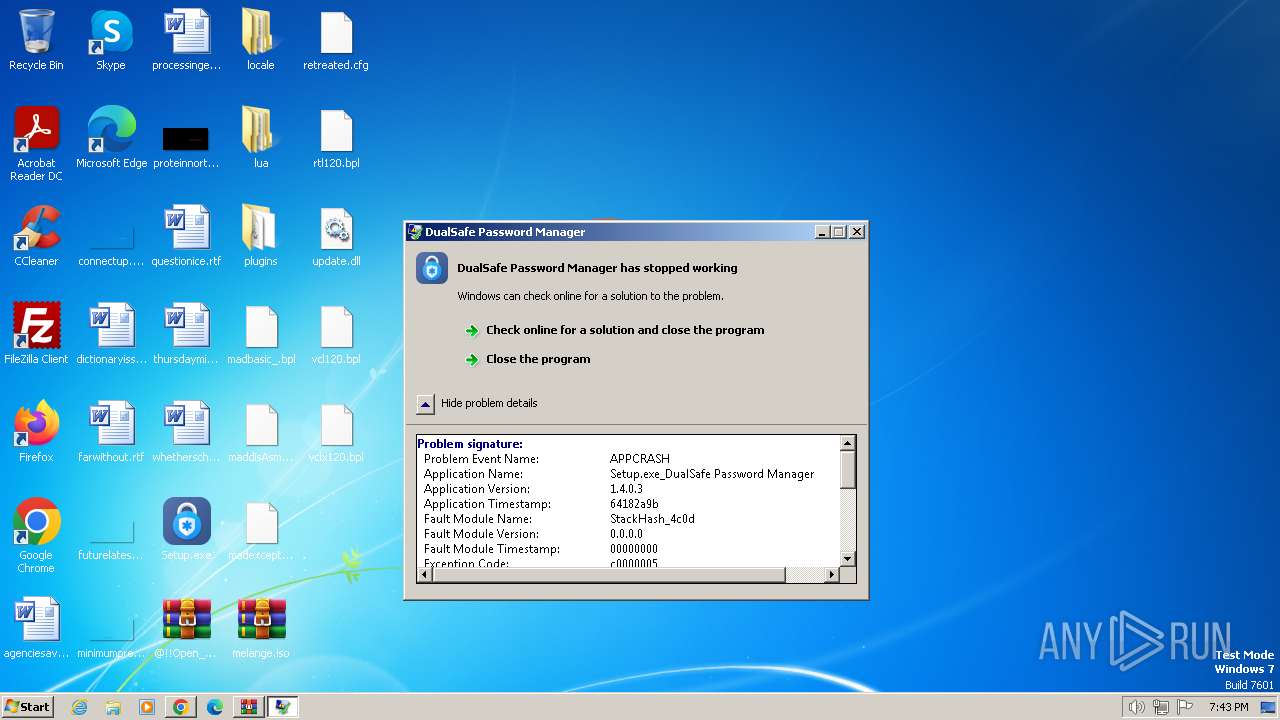This screenshot has height=720, width=1280.
Task: Open the Acrobat Reader DC shortcut
Action: tap(36, 144)
